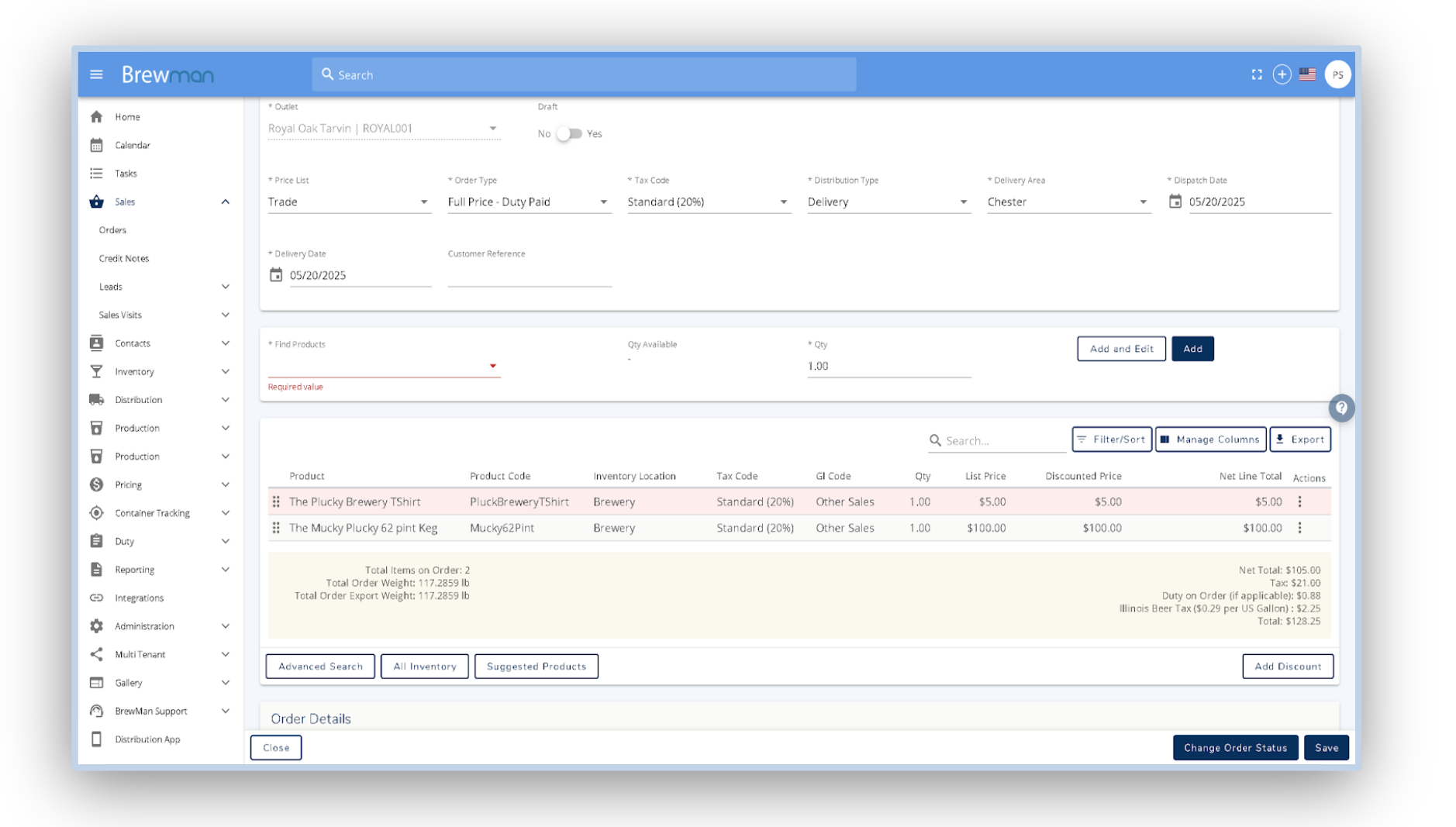The height and width of the screenshot is (827, 1456).
Task: Click the Change Order Status button
Action: pos(1235,748)
